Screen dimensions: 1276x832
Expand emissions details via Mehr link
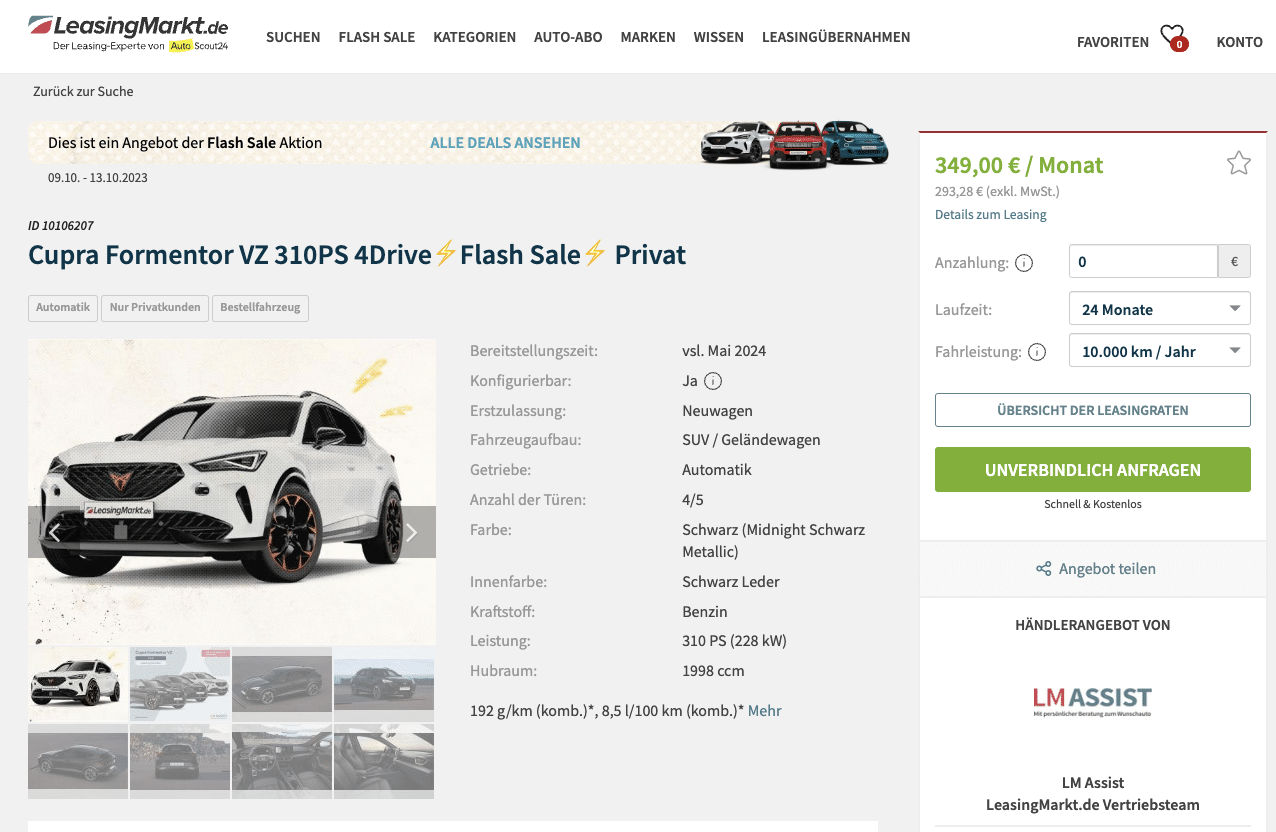(765, 711)
